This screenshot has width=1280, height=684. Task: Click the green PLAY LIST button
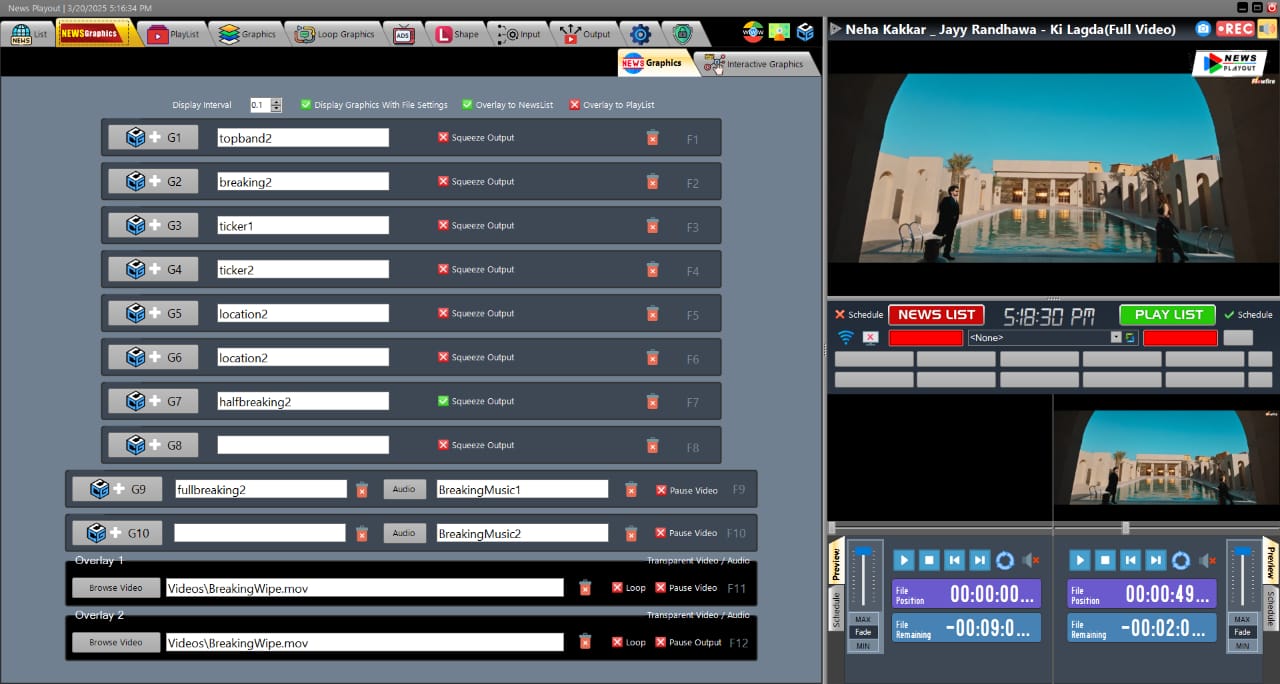(1168, 314)
